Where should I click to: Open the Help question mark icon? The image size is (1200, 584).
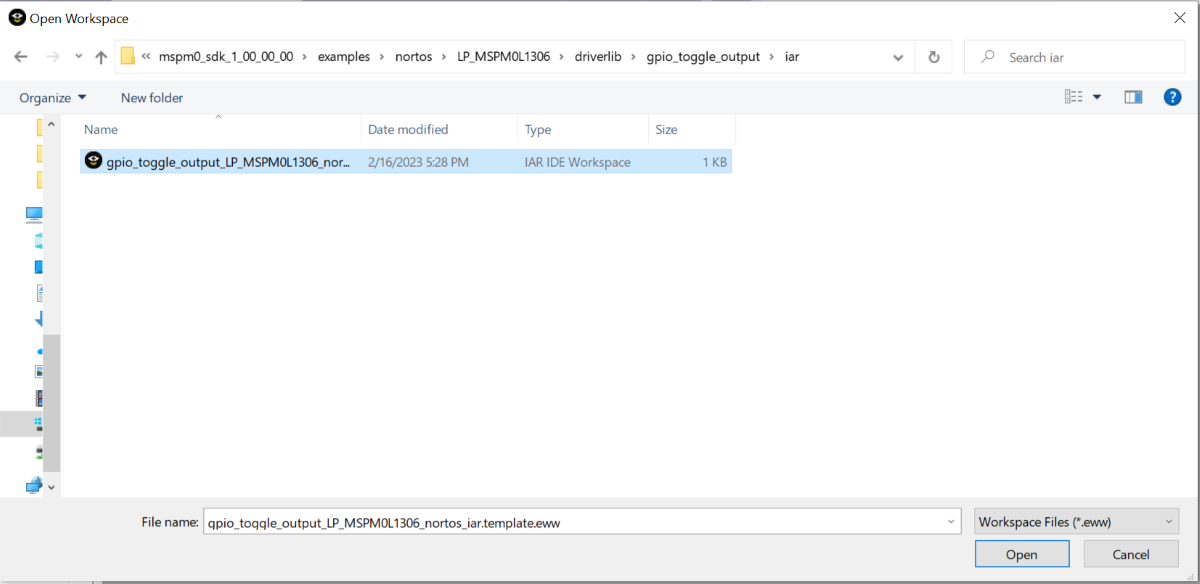tap(1173, 97)
